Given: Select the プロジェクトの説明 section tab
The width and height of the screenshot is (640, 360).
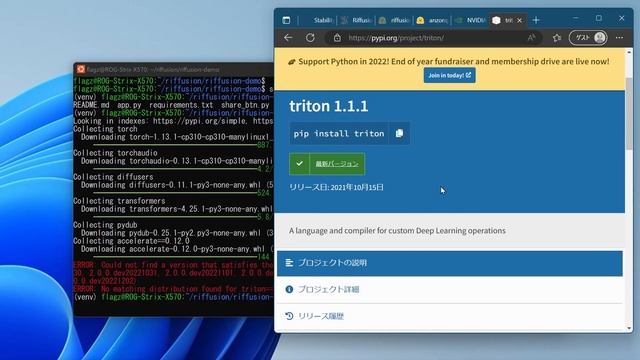Looking at the screenshot, I should [x=450, y=263].
